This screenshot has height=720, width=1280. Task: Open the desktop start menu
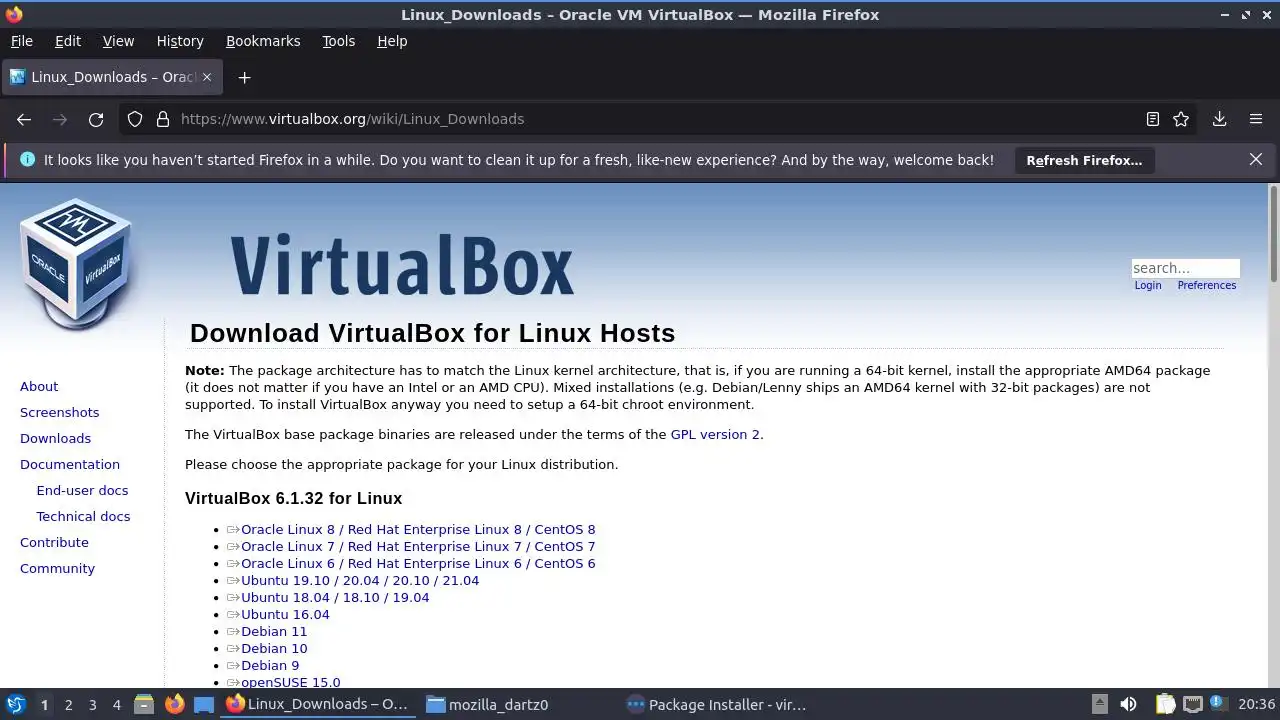click(16, 704)
